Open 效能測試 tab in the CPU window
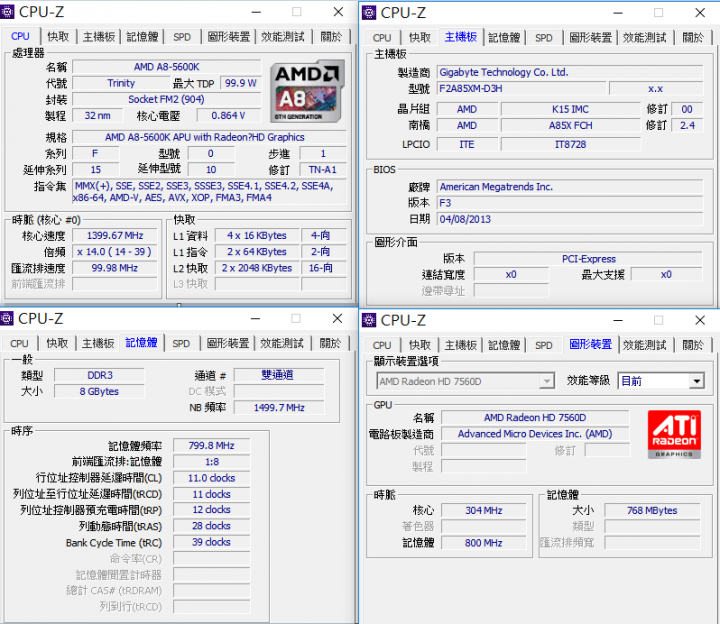Image resolution: width=720 pixels, height=624 pixels. (x=283, y=37)
